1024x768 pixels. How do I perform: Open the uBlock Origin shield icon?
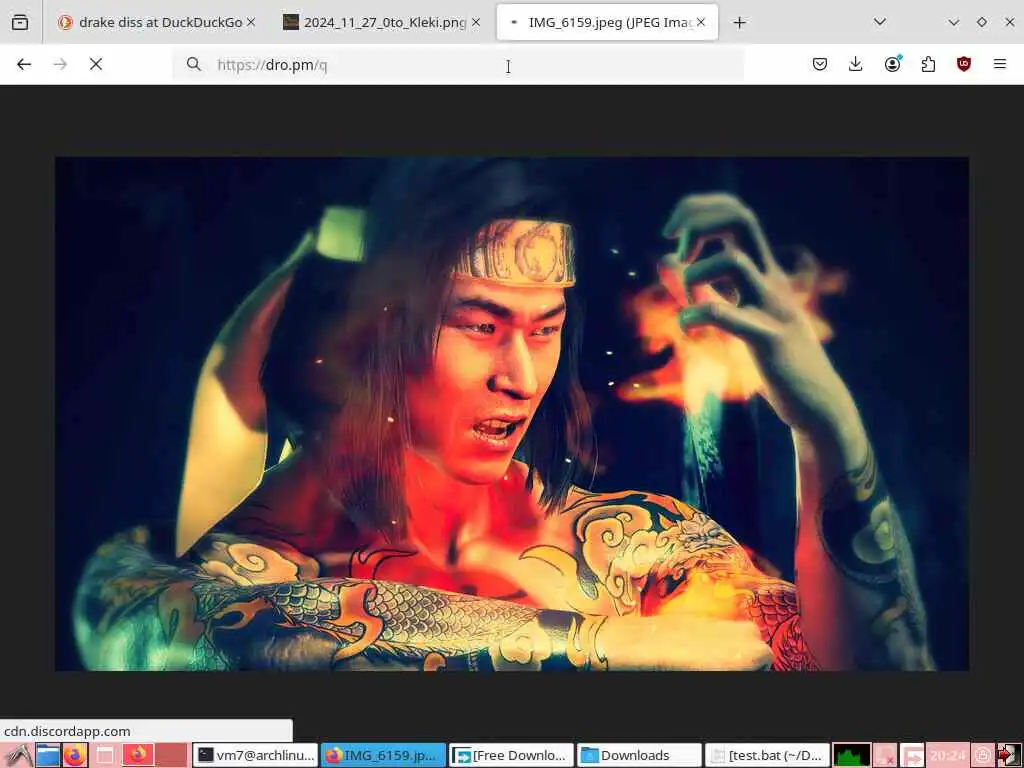[964, 64]
